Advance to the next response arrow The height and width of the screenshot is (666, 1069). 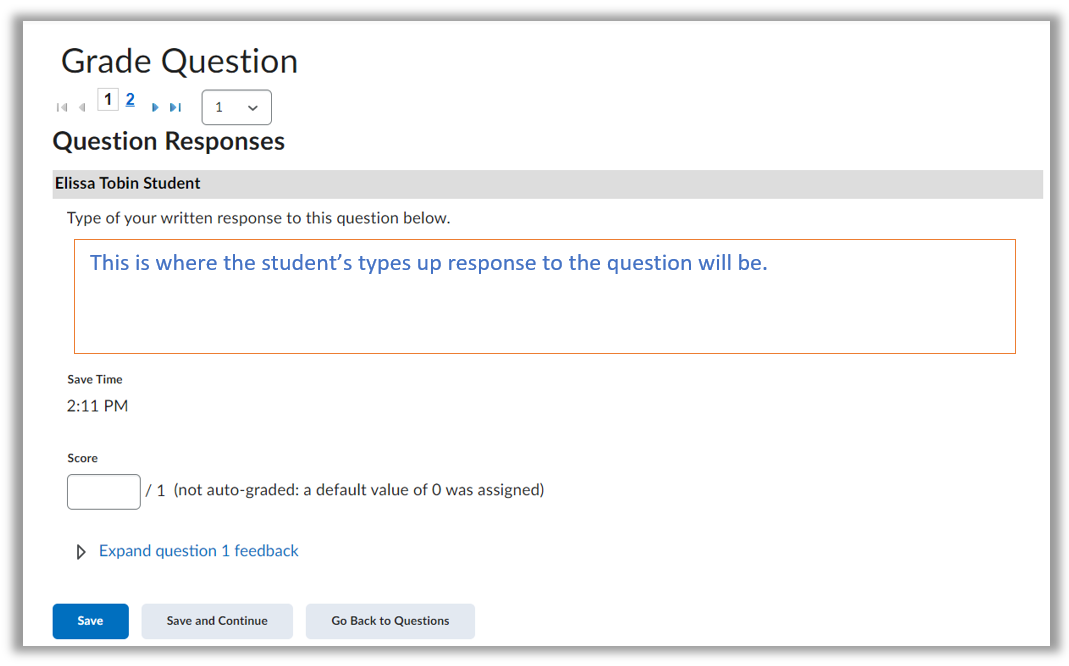(x=155, y=108)
